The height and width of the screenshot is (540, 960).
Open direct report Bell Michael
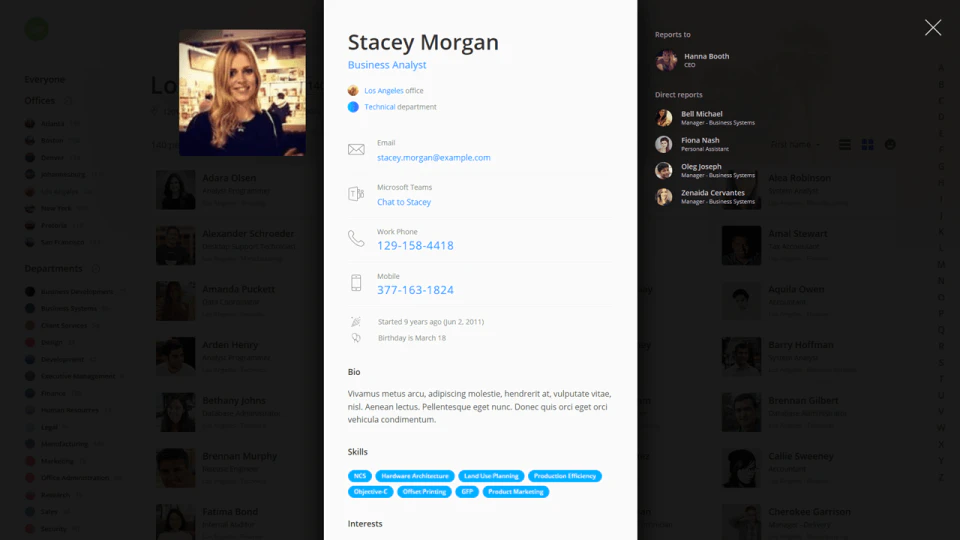click(705, 118)
